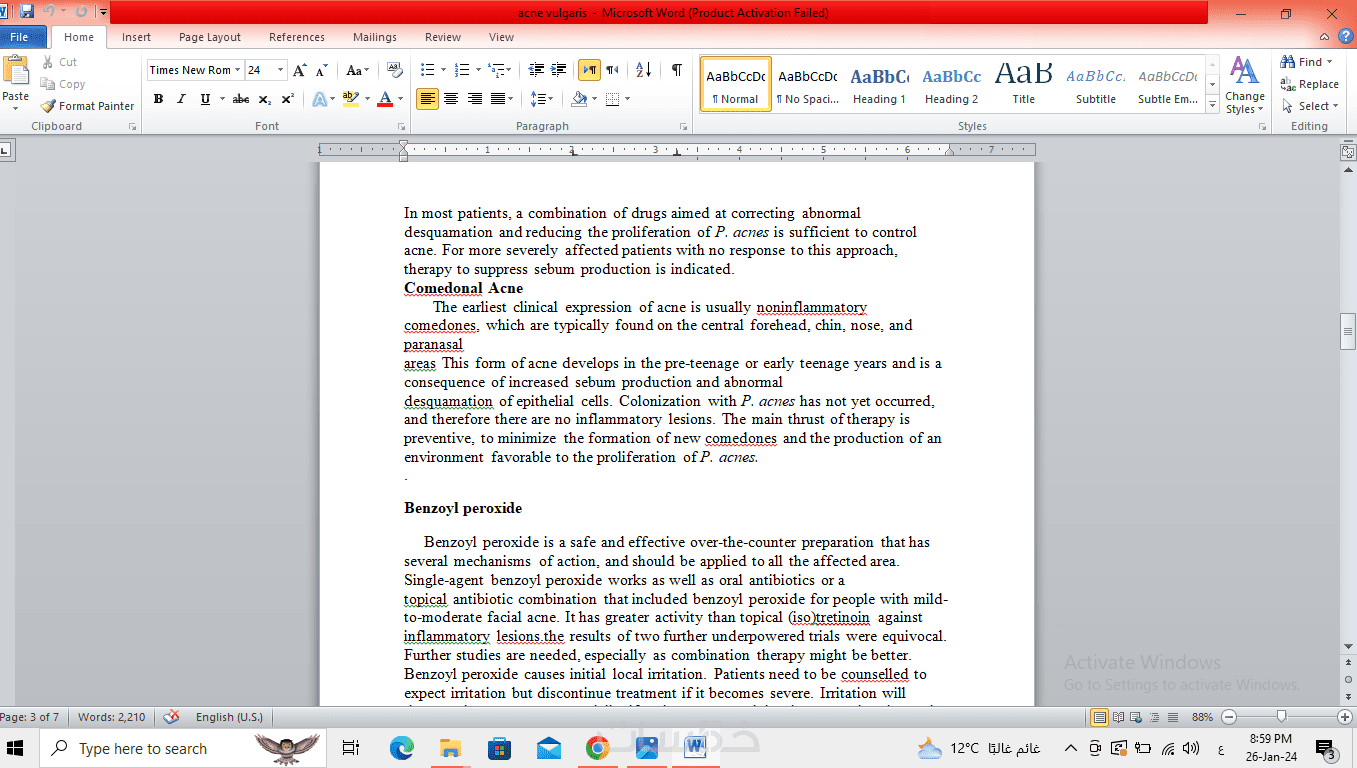1357x768 pixels.
Task: Set right-to-left text direction
Action: 612,70
